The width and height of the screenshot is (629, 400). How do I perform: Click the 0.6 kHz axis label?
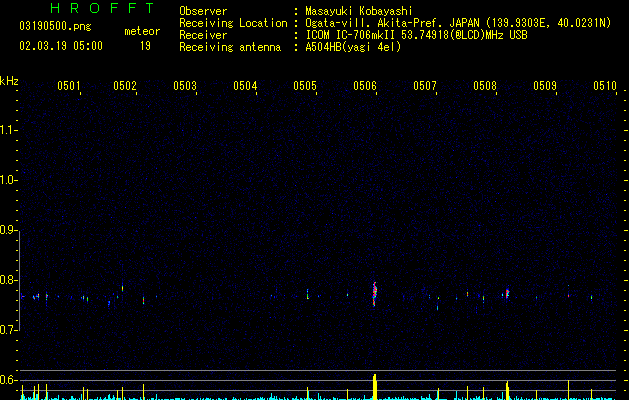tap(8, 380)
